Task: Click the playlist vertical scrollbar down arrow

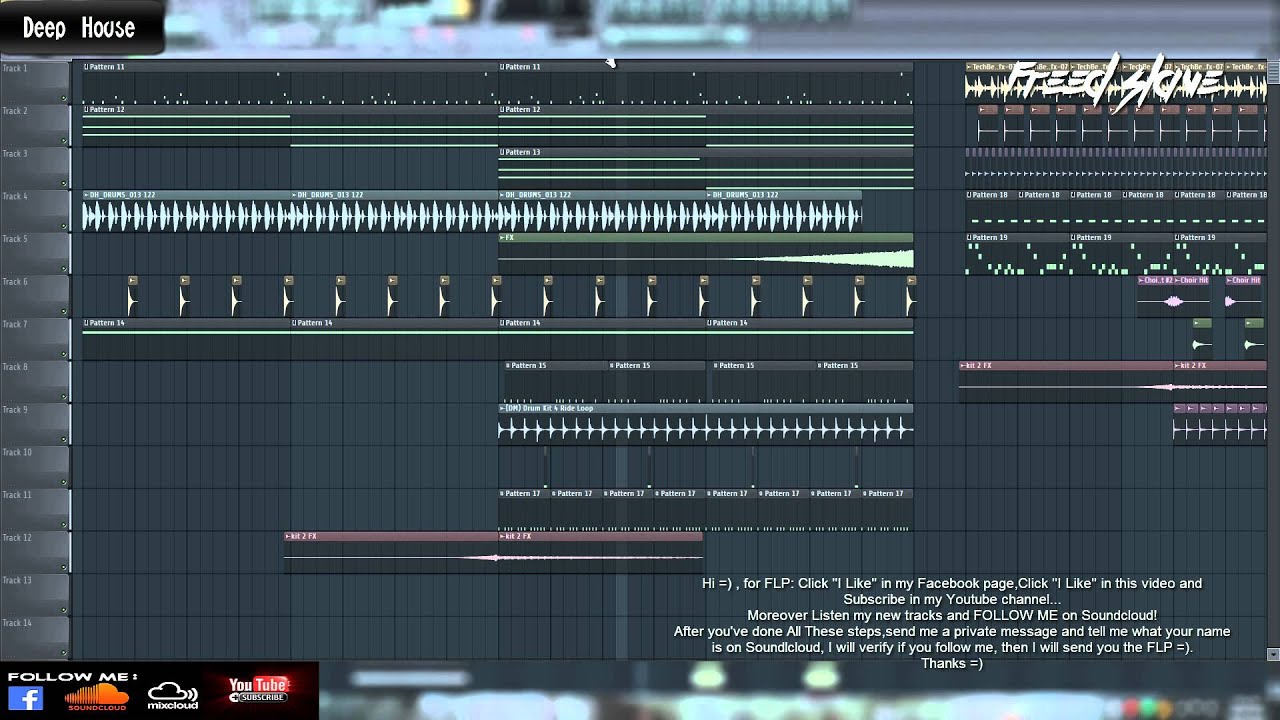Action: point(1273,654)
